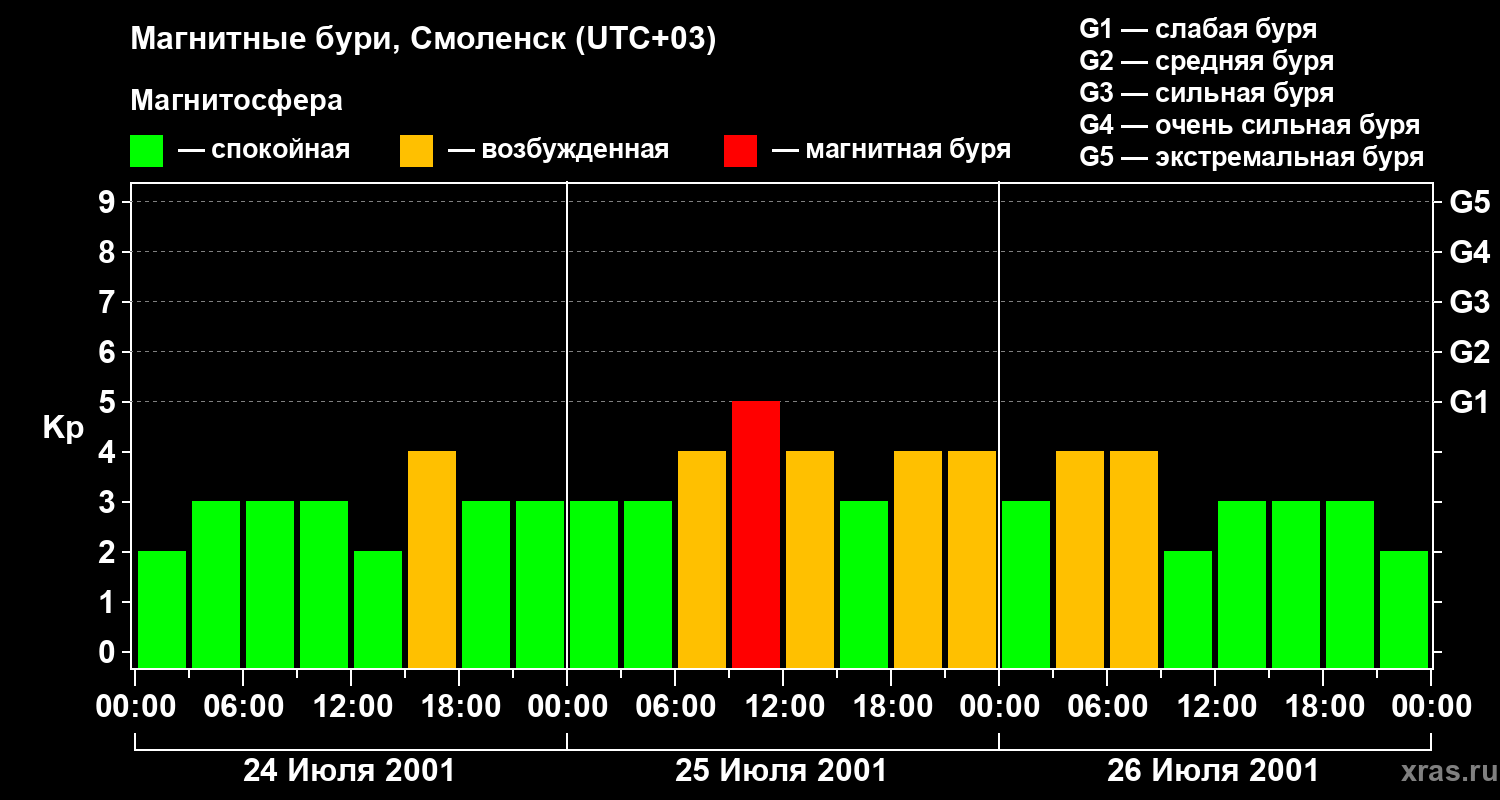
Task: Click the '06:00' time label for 26 July
Action: (1107, 707)
